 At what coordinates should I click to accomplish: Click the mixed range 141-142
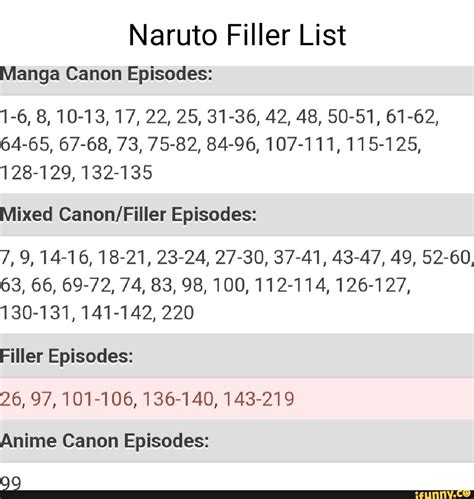(x=117, y=313)
